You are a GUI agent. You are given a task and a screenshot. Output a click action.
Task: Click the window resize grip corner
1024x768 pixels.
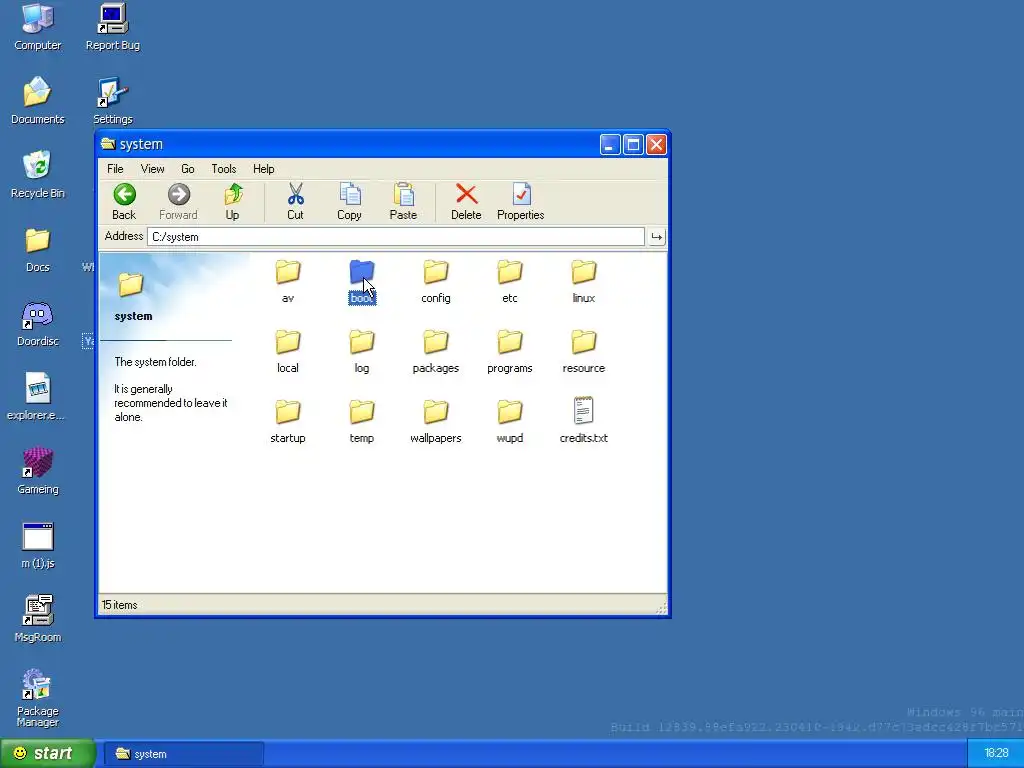(661, 608)
